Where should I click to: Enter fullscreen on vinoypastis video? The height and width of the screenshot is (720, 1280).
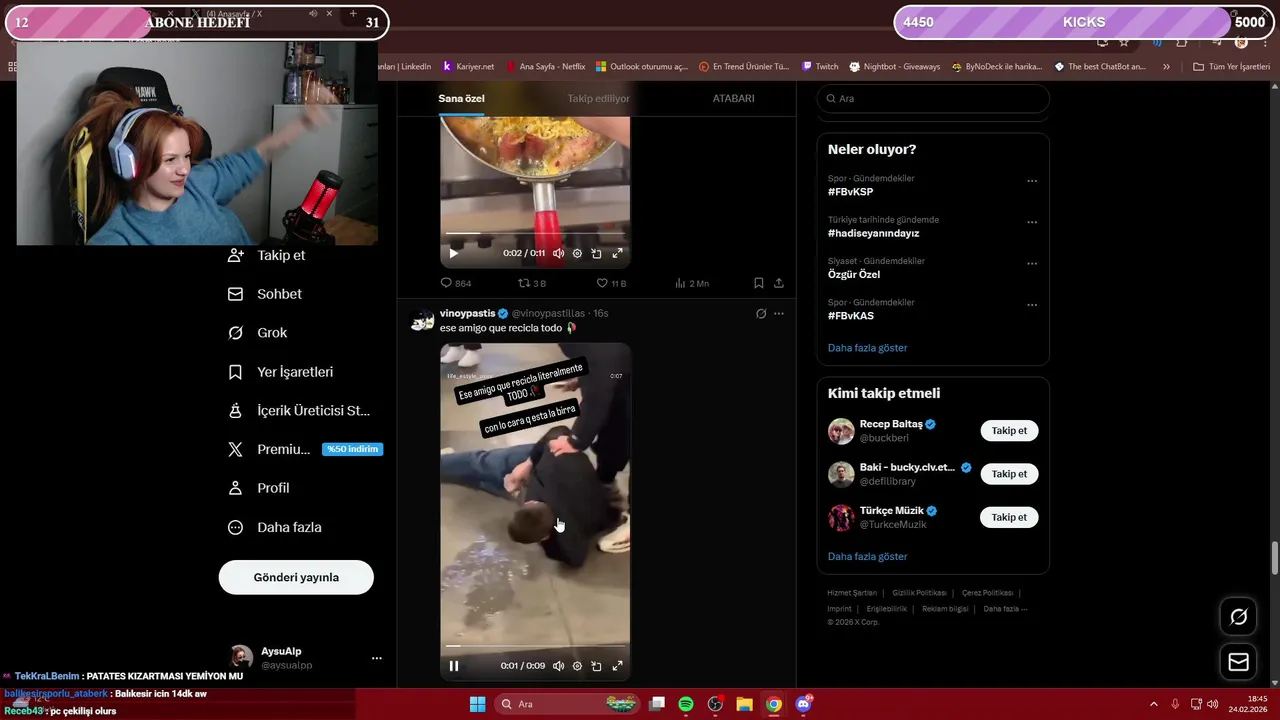tap(617, 666)
